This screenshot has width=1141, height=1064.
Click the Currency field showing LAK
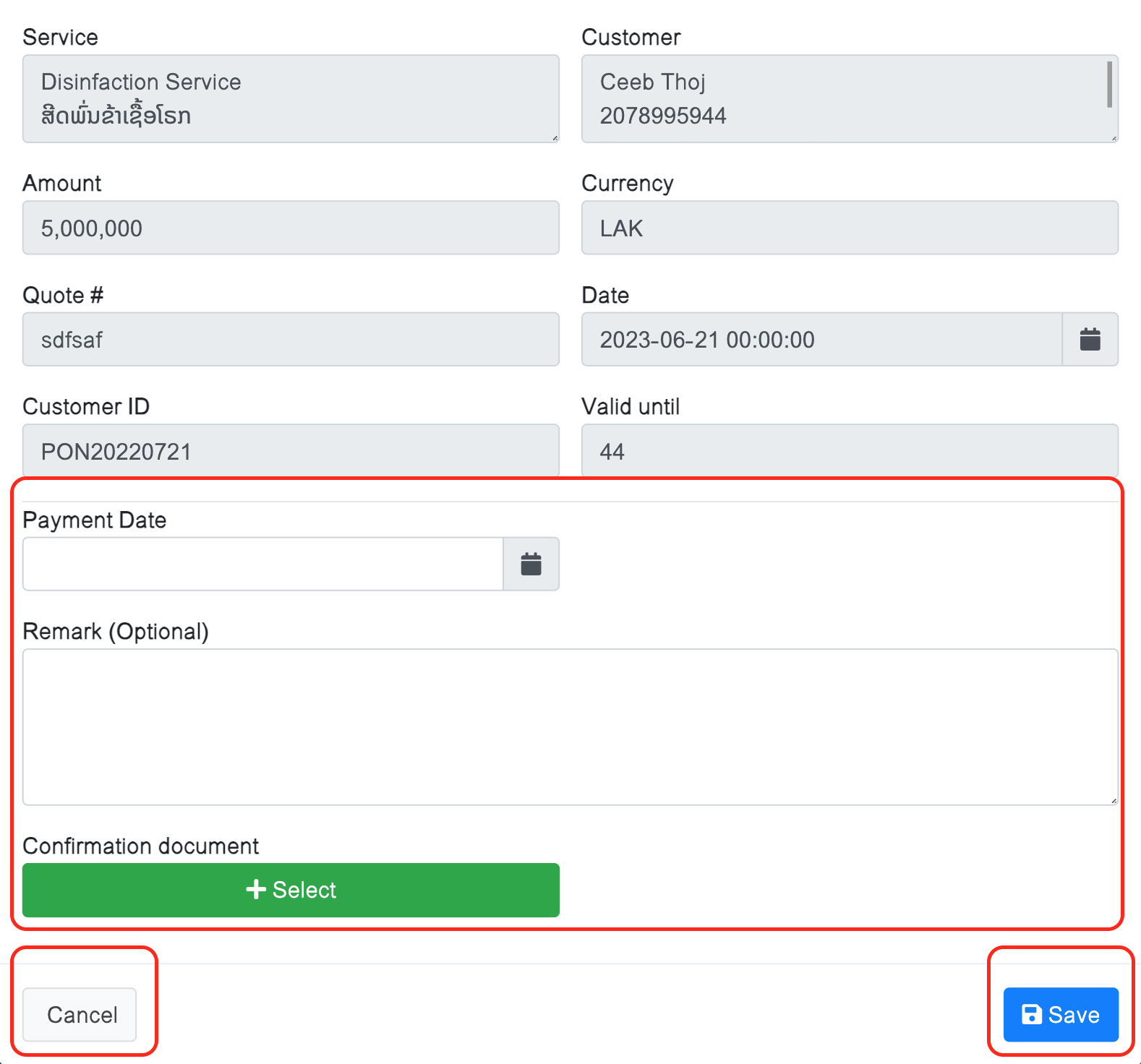pos(850,228)
